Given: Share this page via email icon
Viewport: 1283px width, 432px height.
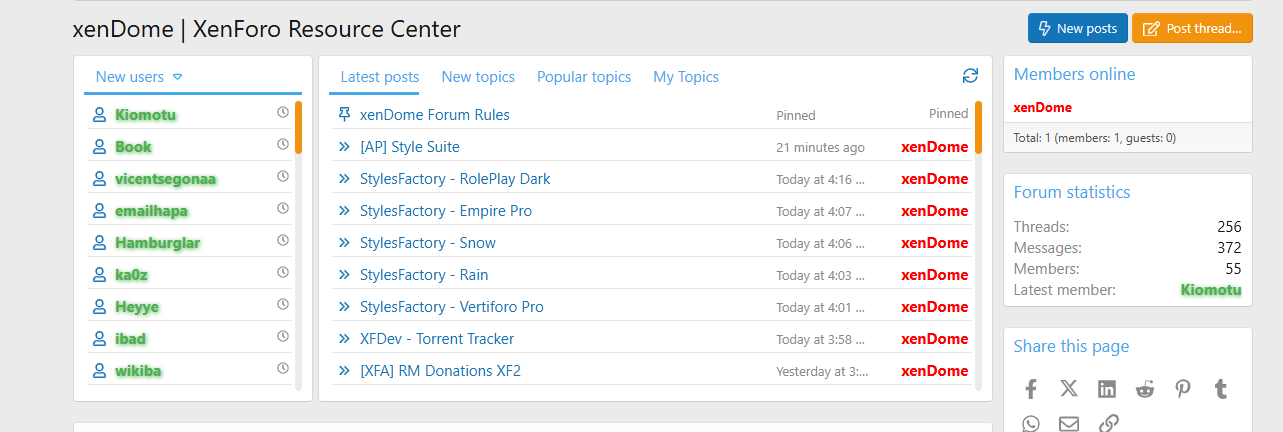Looking at the screenshot, I should coord(1069,424).
